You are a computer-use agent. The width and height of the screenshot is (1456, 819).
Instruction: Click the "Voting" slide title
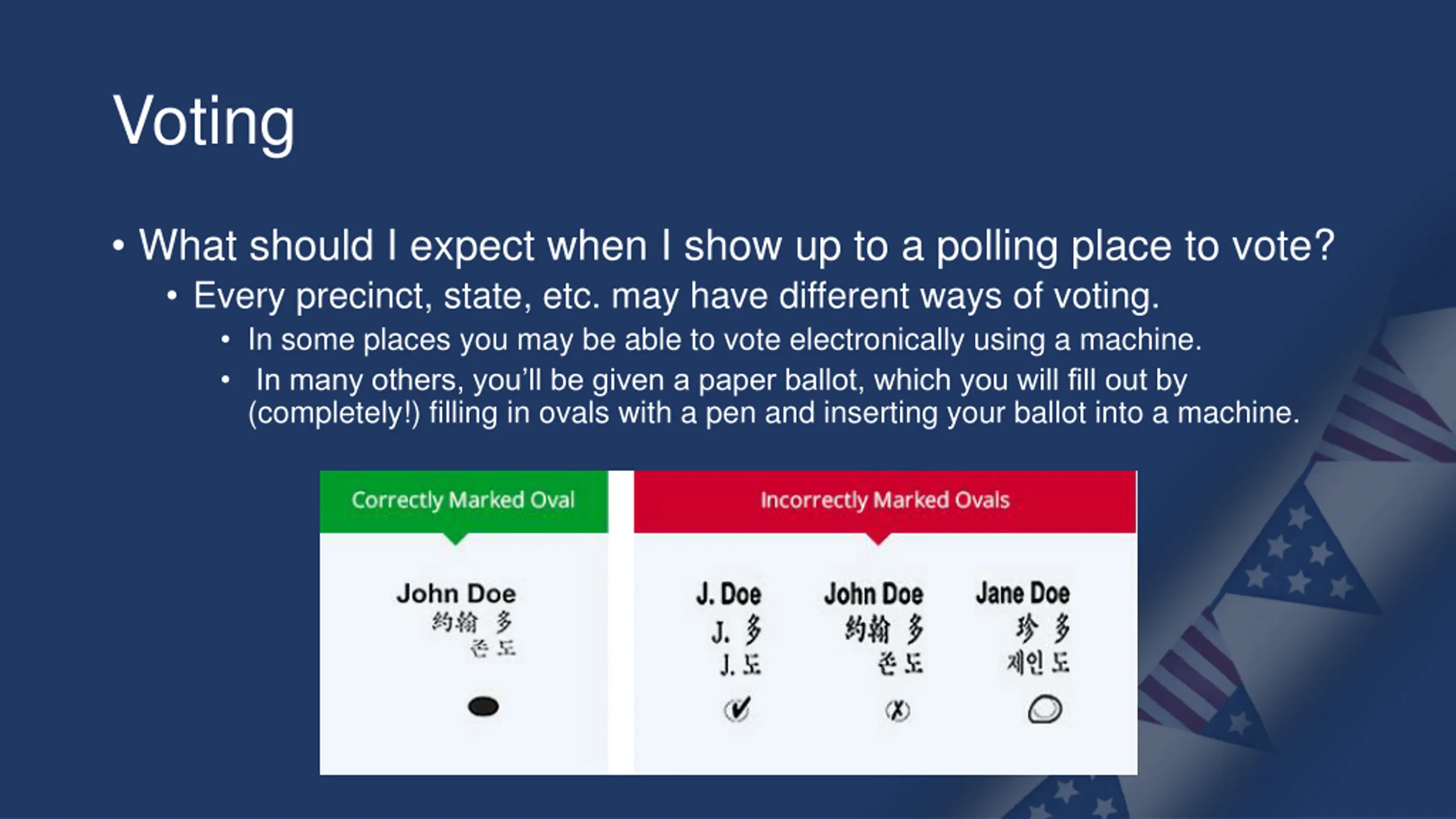(204, 121)
